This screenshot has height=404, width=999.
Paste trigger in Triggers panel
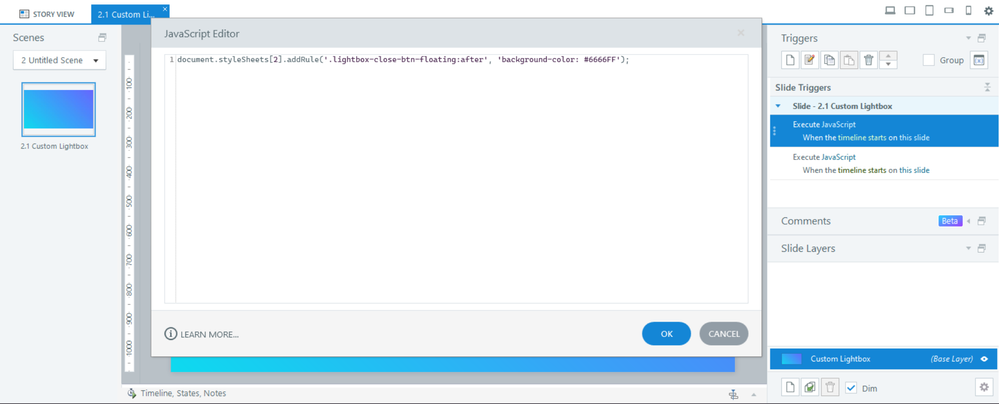[x=849, y=60]
